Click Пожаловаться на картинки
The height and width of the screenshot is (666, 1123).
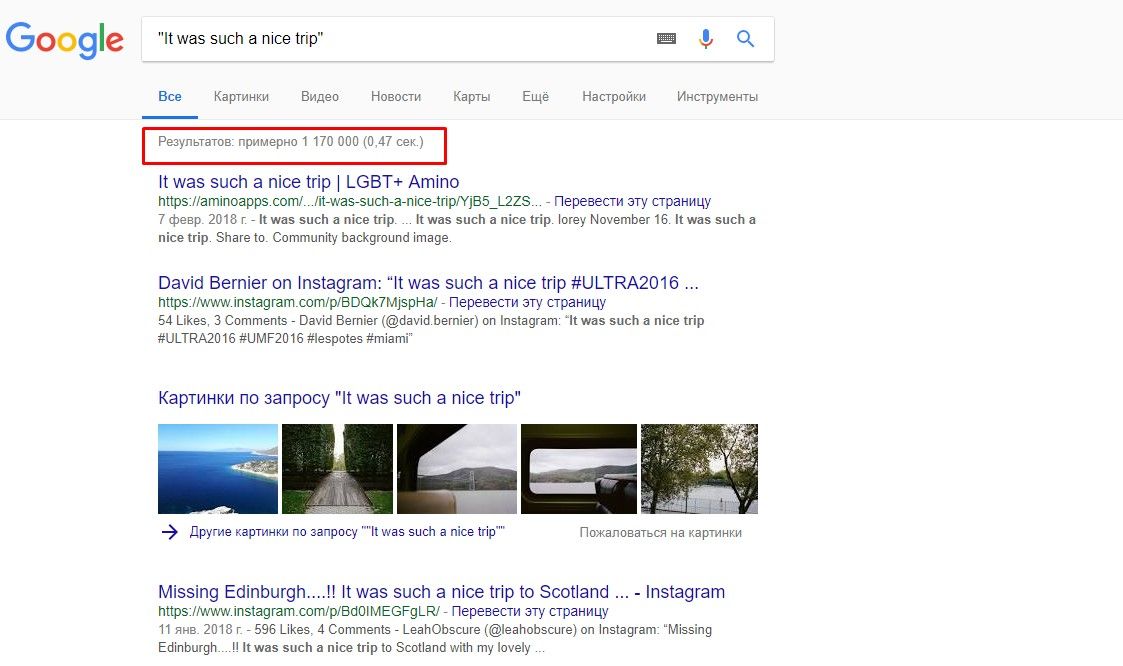[x=660, y=533]
